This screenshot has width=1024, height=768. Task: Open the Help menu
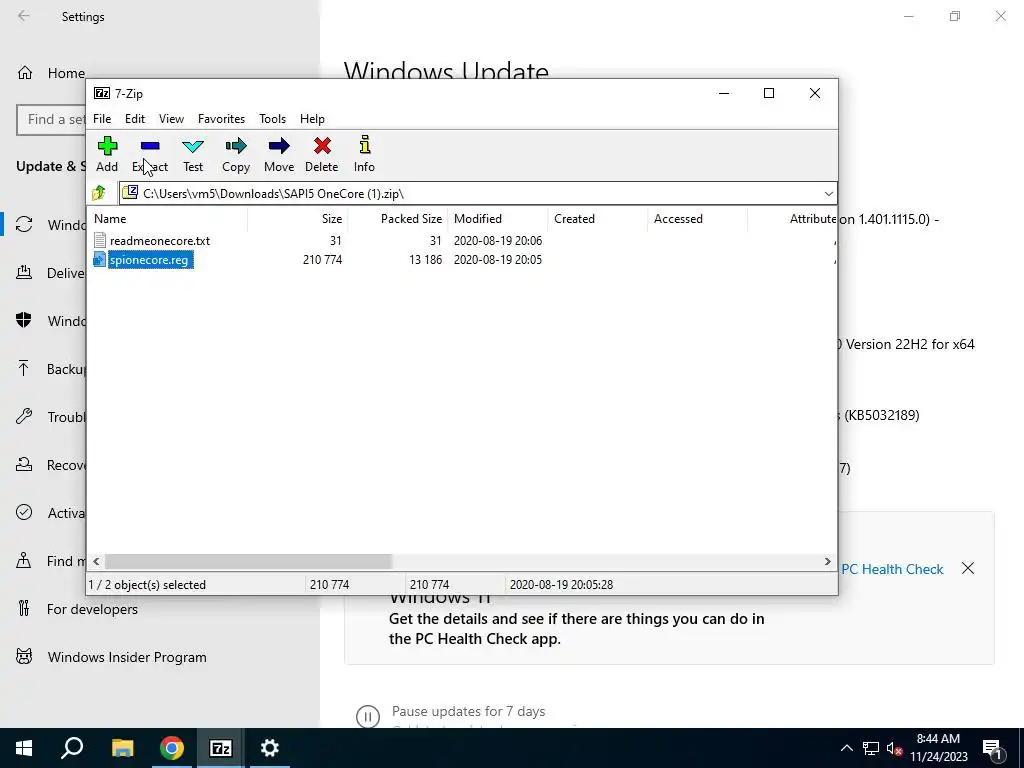(312, 119)
